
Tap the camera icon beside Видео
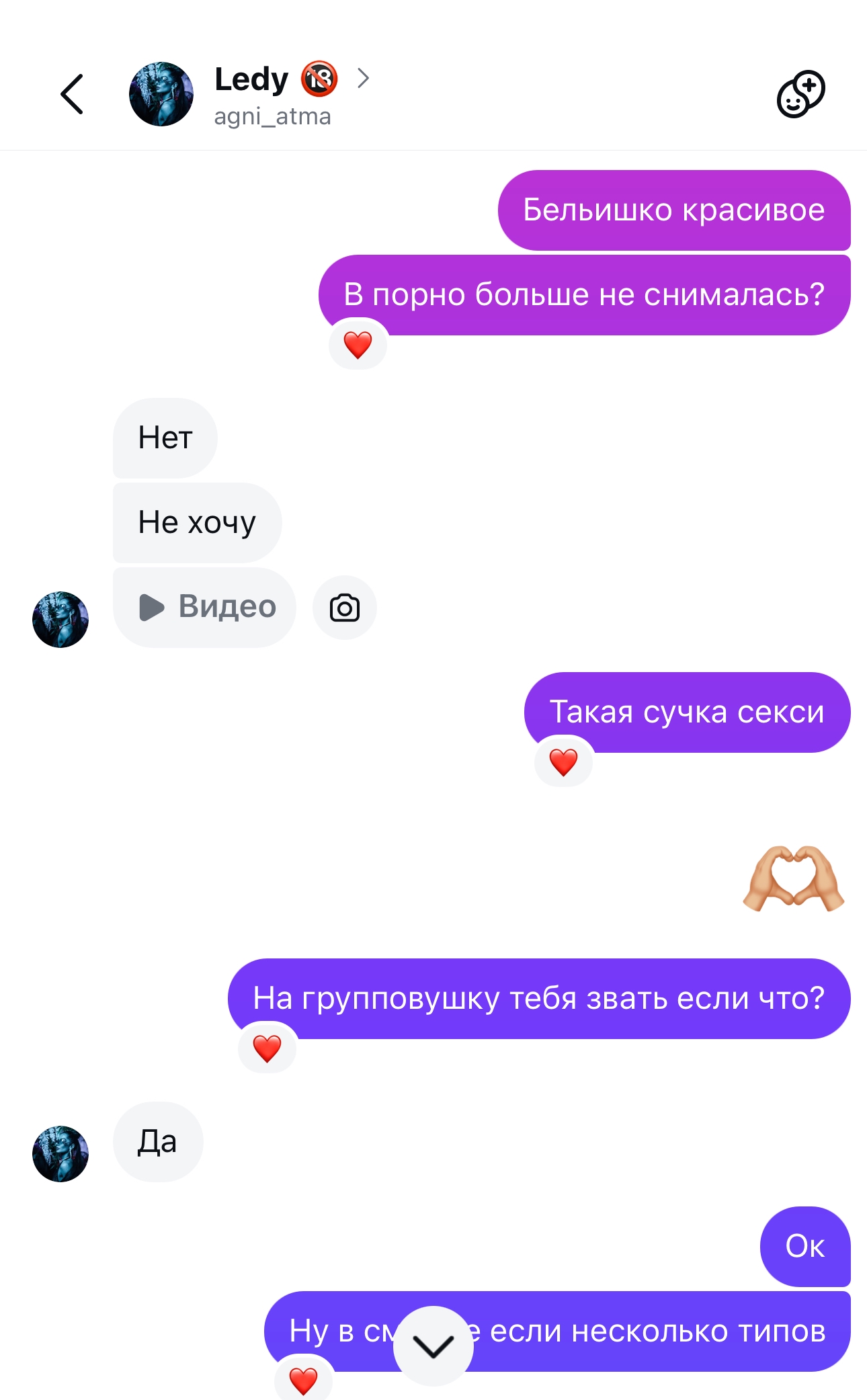(x=345, y=608)
